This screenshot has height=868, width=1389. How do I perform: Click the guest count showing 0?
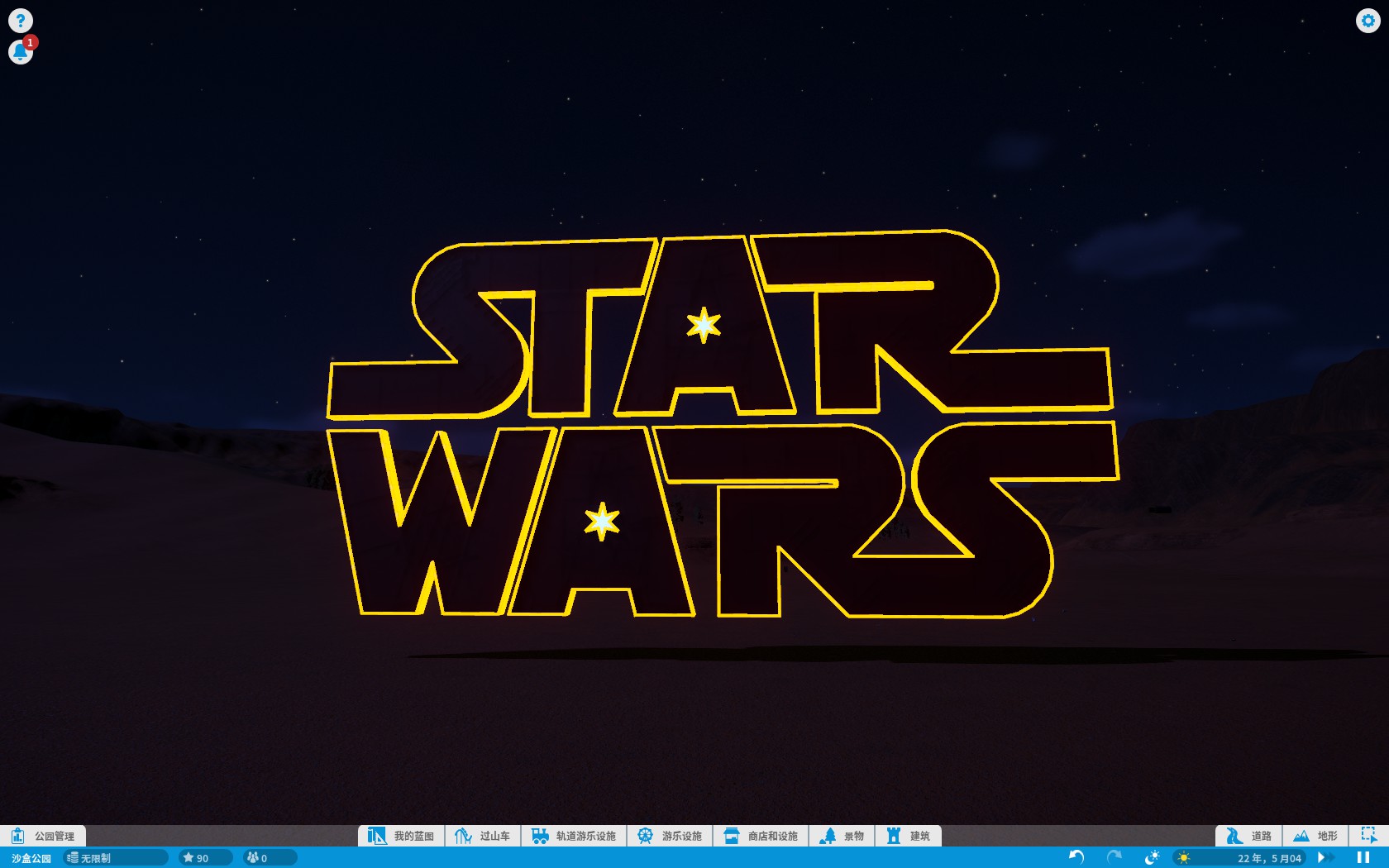click(x=270, y=858)
